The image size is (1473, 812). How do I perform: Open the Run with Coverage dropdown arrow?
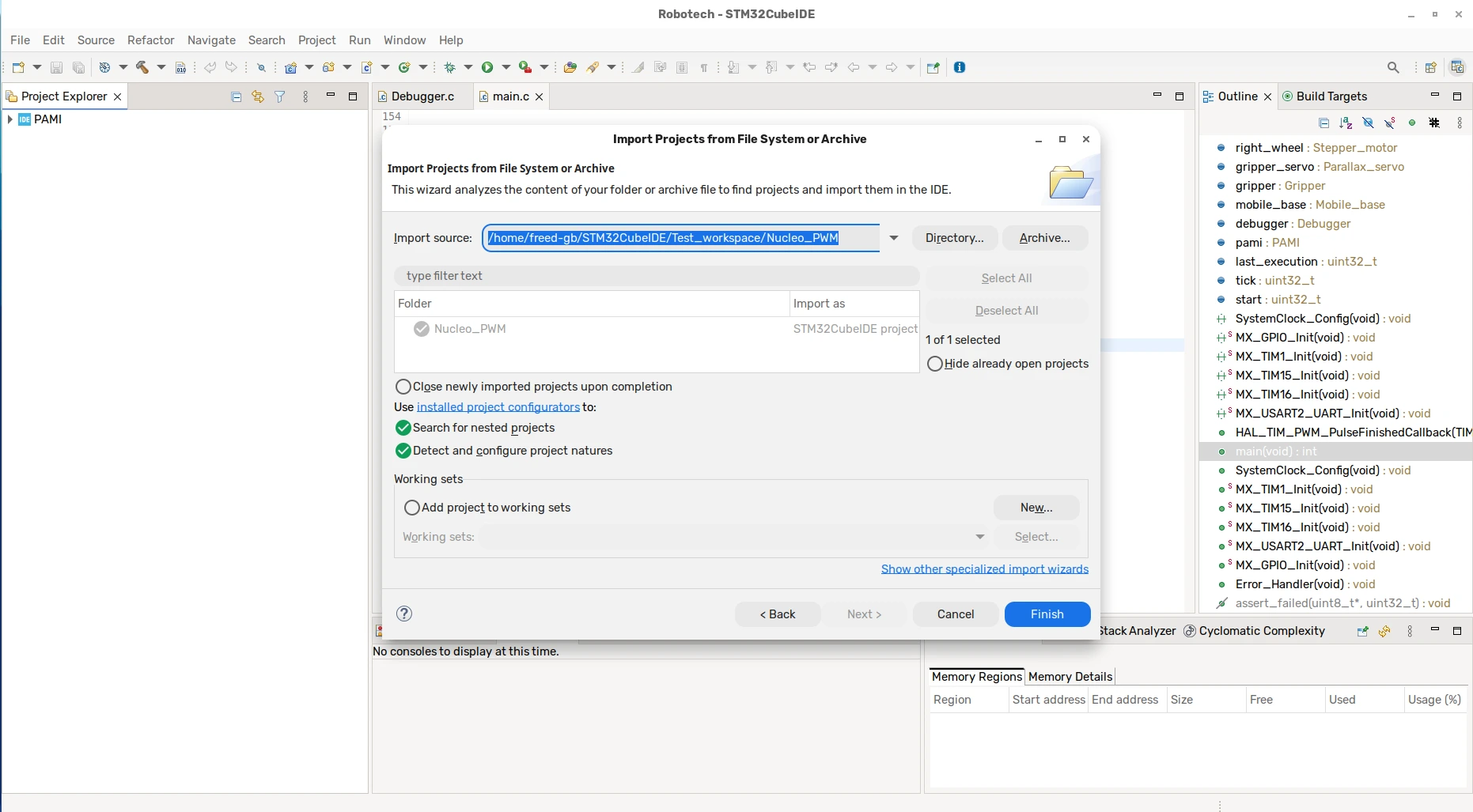pos(544,67)
